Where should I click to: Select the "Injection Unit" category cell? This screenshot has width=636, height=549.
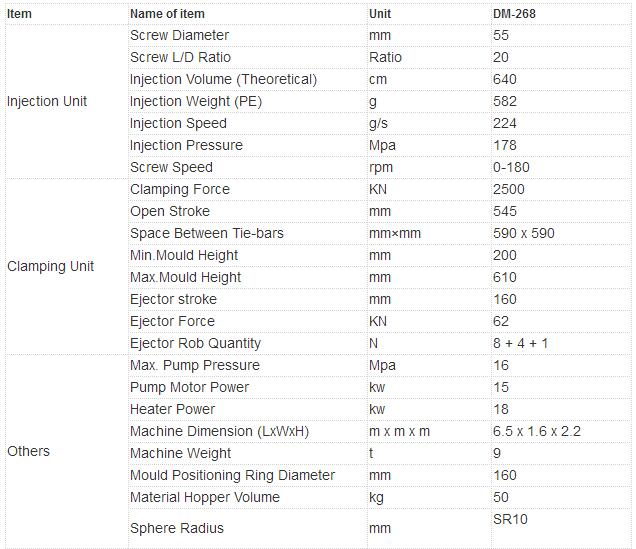pos(47,101)
